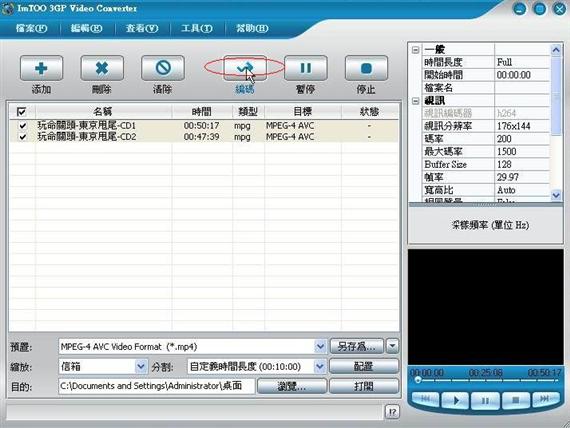Click the preview timeline seek slider
This screenshot has width=570, height=428.
486,380
